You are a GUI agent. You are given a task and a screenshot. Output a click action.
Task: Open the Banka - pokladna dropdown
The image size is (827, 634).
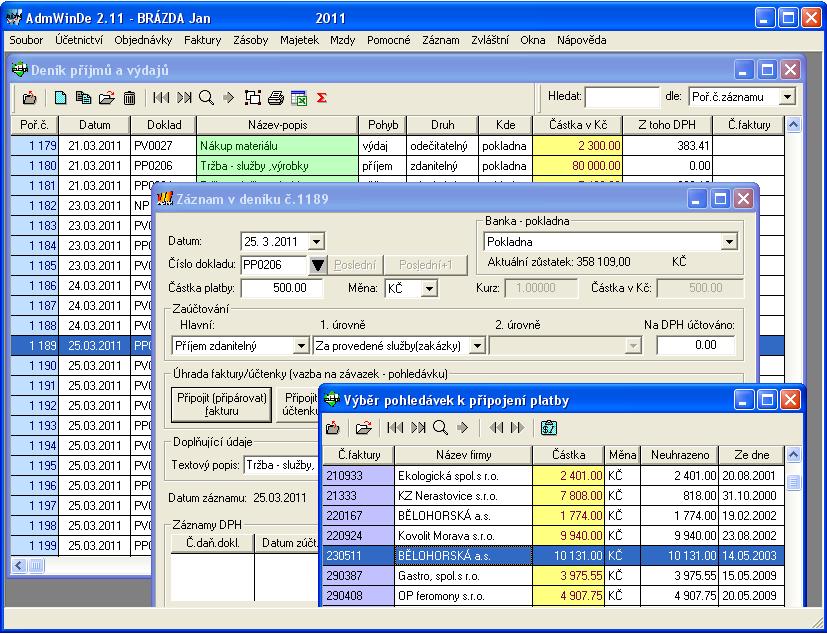click(x=728, y=241)
